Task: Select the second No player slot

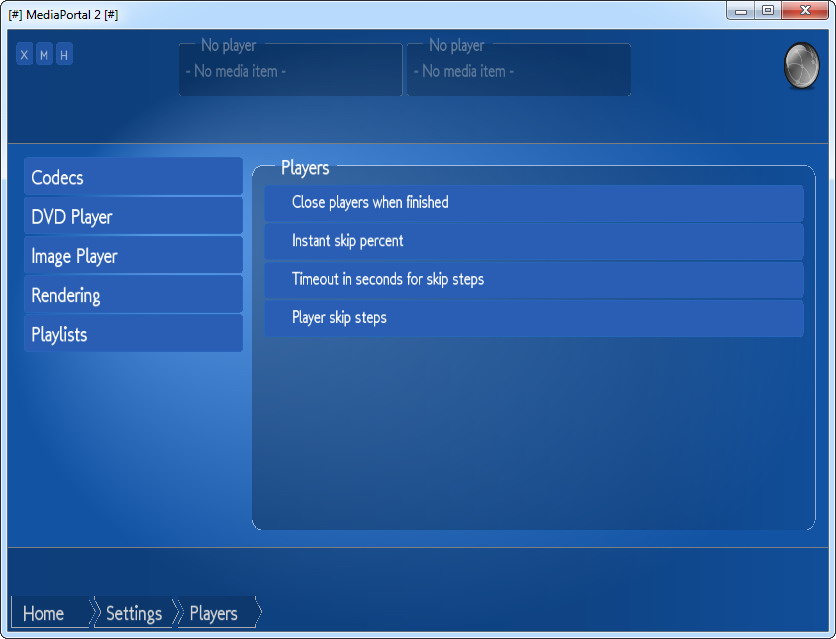Action: coord(519,67)
